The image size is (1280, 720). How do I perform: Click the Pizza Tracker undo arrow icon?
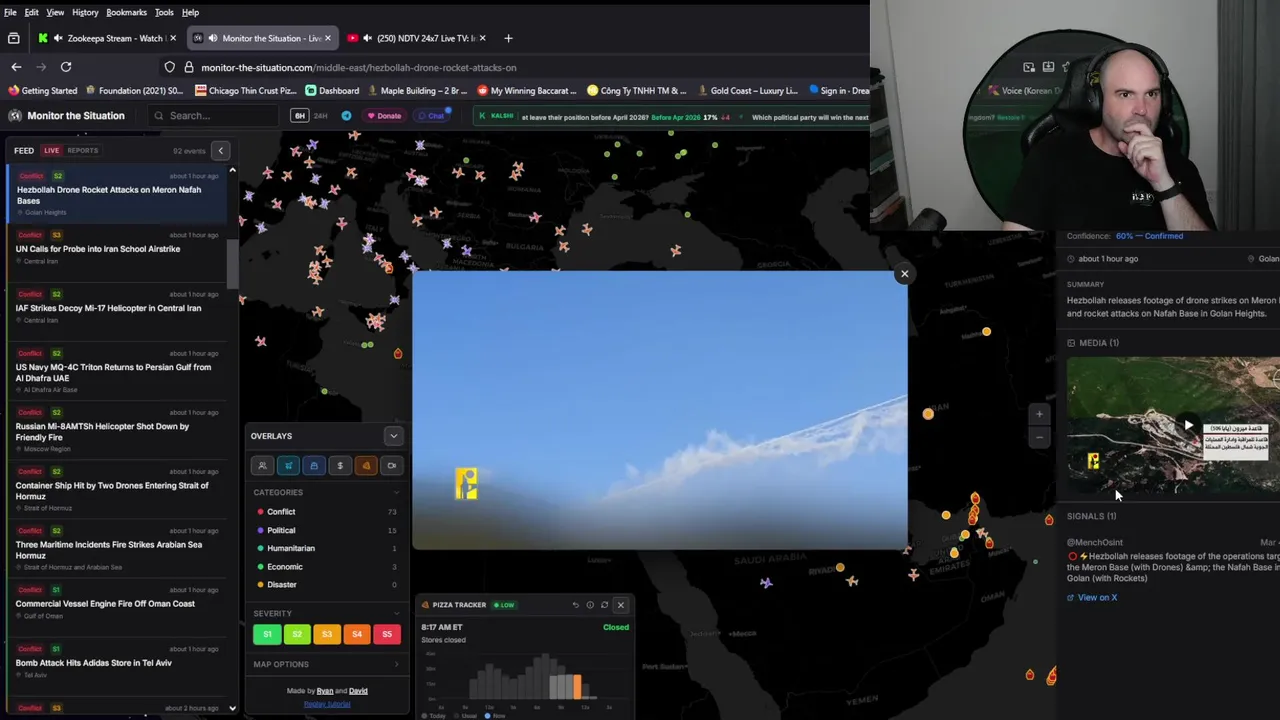pos(575,605)
